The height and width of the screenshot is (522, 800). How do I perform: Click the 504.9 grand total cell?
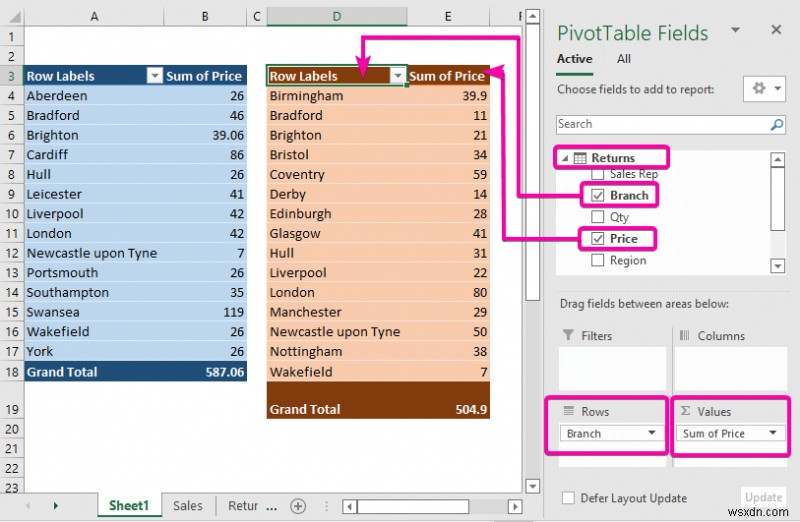coord(448,400)
